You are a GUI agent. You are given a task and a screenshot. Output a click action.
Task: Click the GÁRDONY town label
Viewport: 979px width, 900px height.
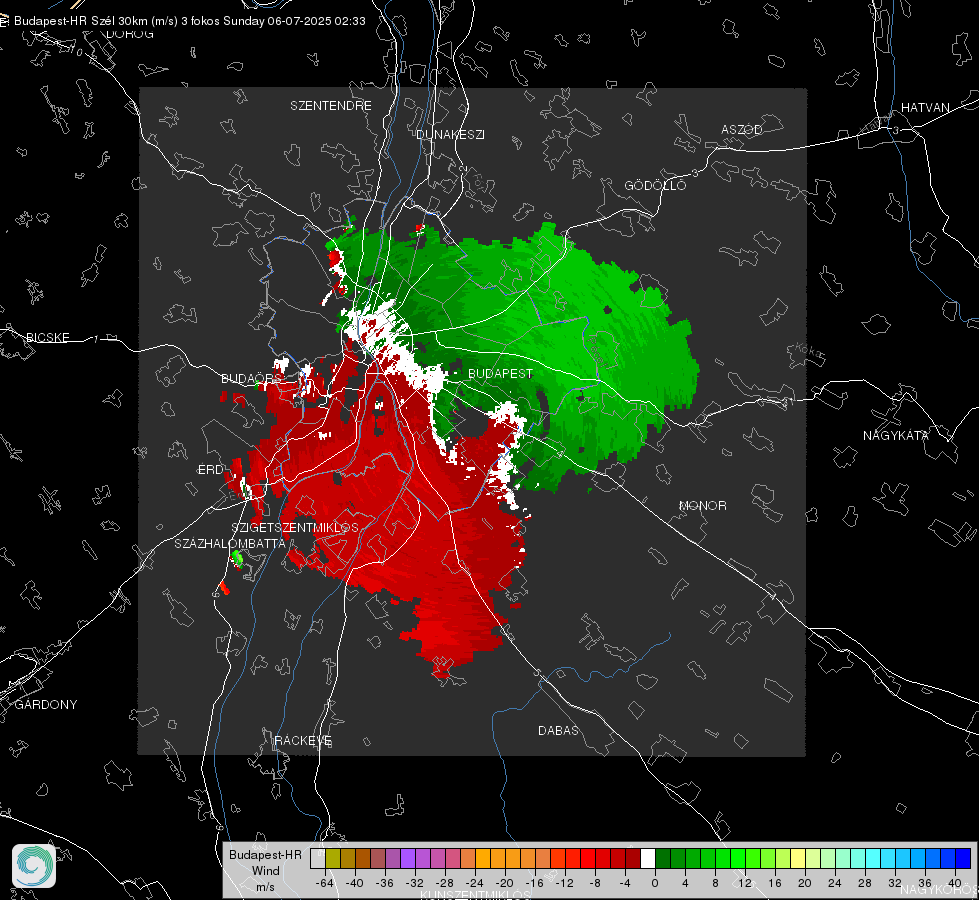[46, 705]
